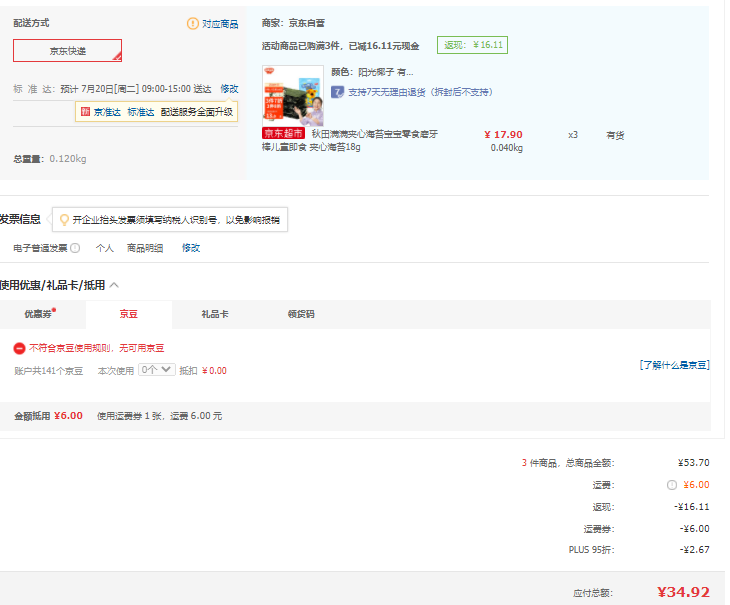The height and width of the screenshot is (605, 730).
Task: Click the lightbulb tip icon in invoice notice
Action: [64, 220]
